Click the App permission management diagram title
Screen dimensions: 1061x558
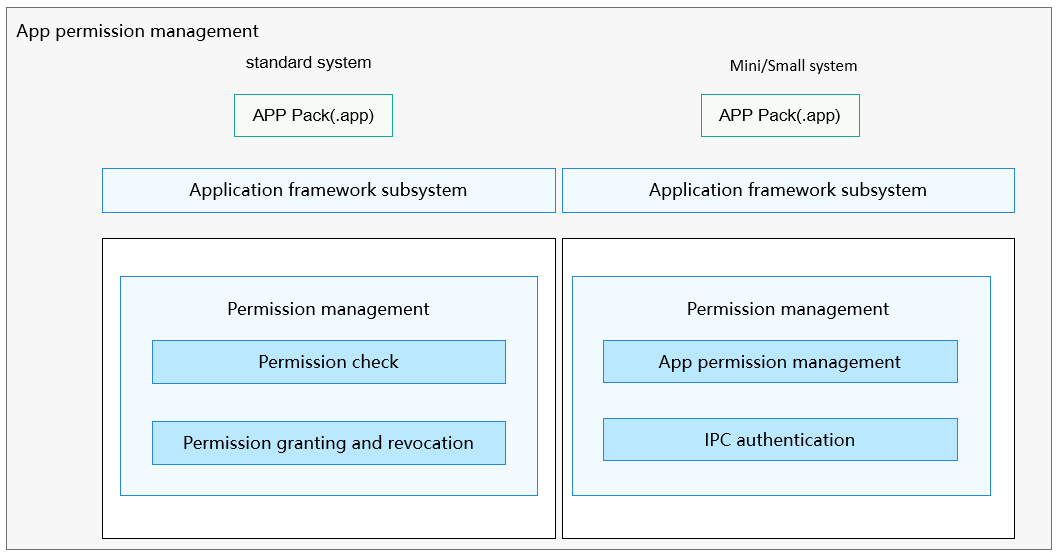(x=137, y=31)
